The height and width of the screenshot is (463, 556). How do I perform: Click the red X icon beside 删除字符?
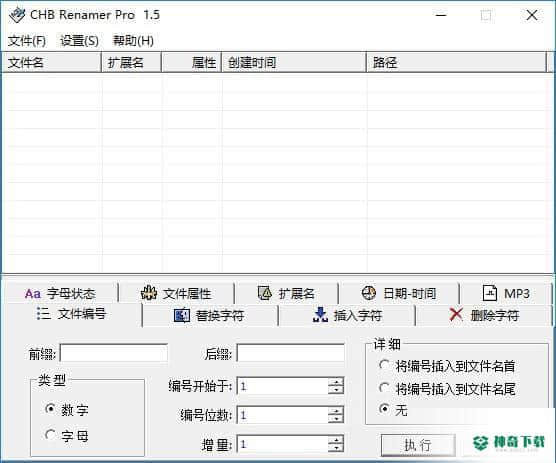pyautogui.click(x=456, y=314)
